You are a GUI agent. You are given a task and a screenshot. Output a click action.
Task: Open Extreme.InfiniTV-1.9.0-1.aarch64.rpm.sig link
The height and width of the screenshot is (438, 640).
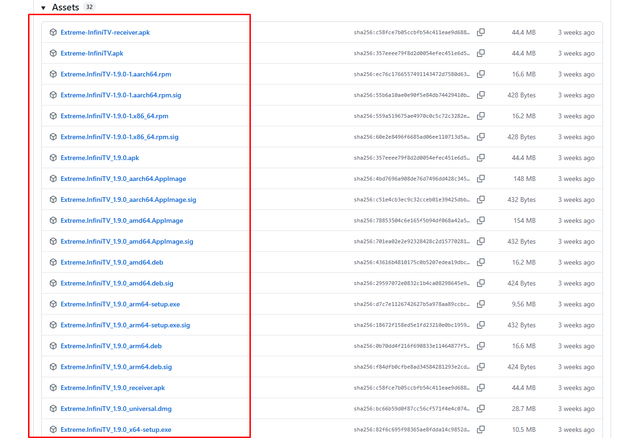121,95
